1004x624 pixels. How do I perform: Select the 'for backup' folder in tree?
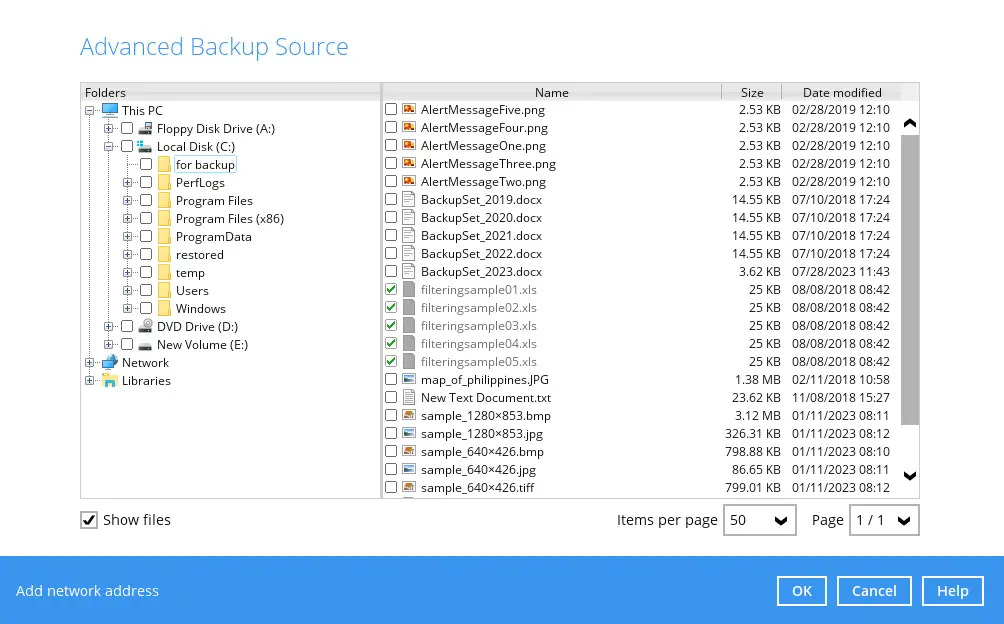(205, 165)
